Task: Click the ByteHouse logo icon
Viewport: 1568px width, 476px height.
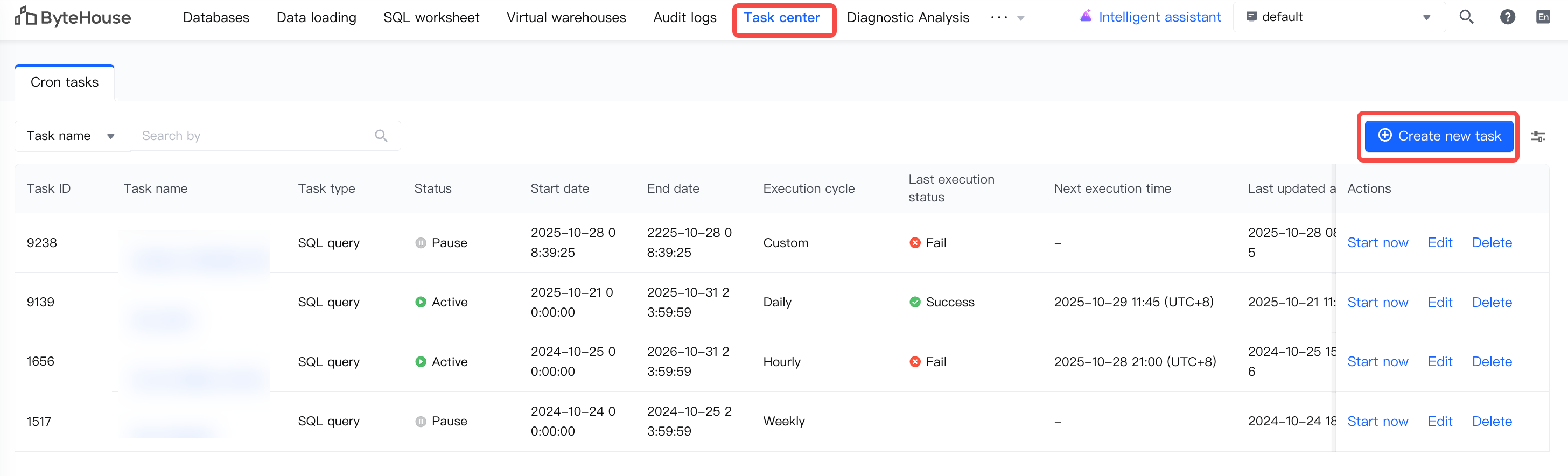Action: [25, 17]
